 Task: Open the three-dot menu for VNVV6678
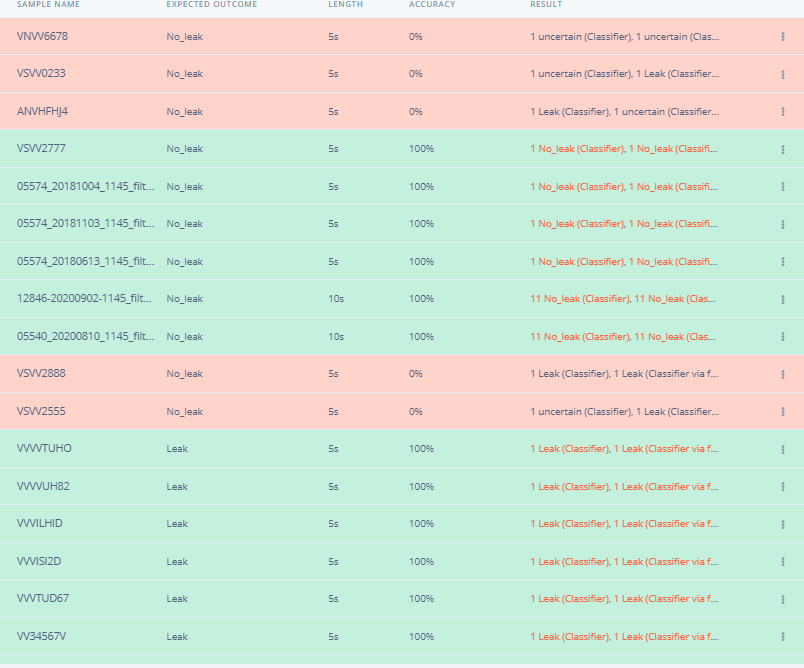pos(782,37)
